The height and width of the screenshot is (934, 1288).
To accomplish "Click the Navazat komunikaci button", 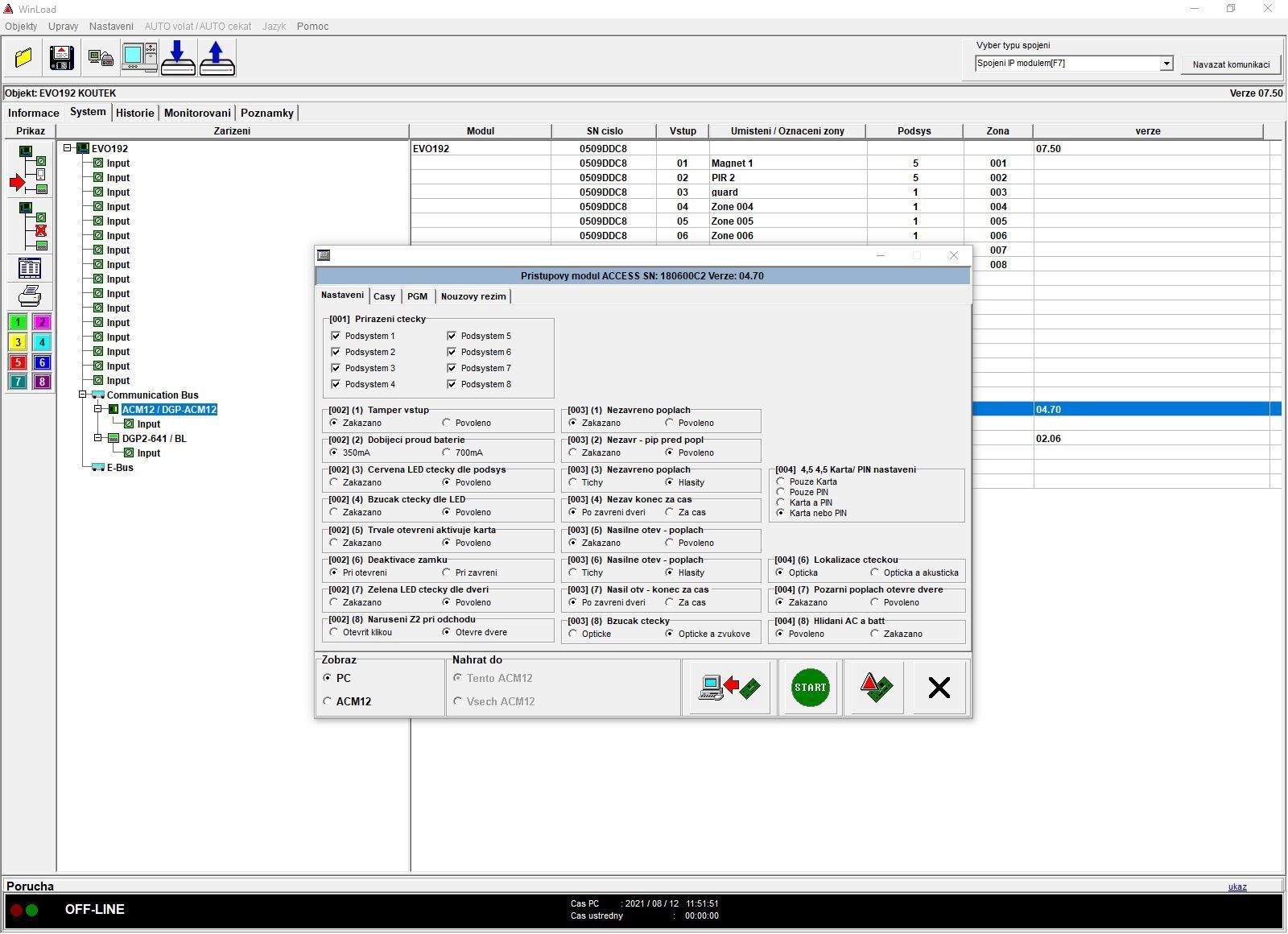I will [x=1231, y=64].
